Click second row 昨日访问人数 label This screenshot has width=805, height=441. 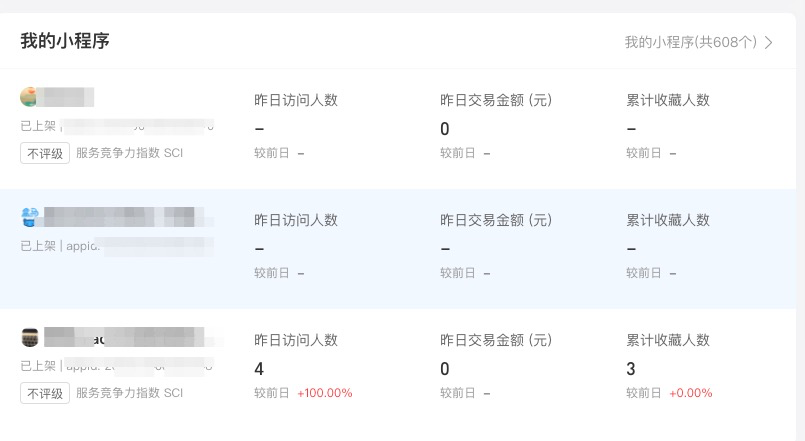(296, 220)
